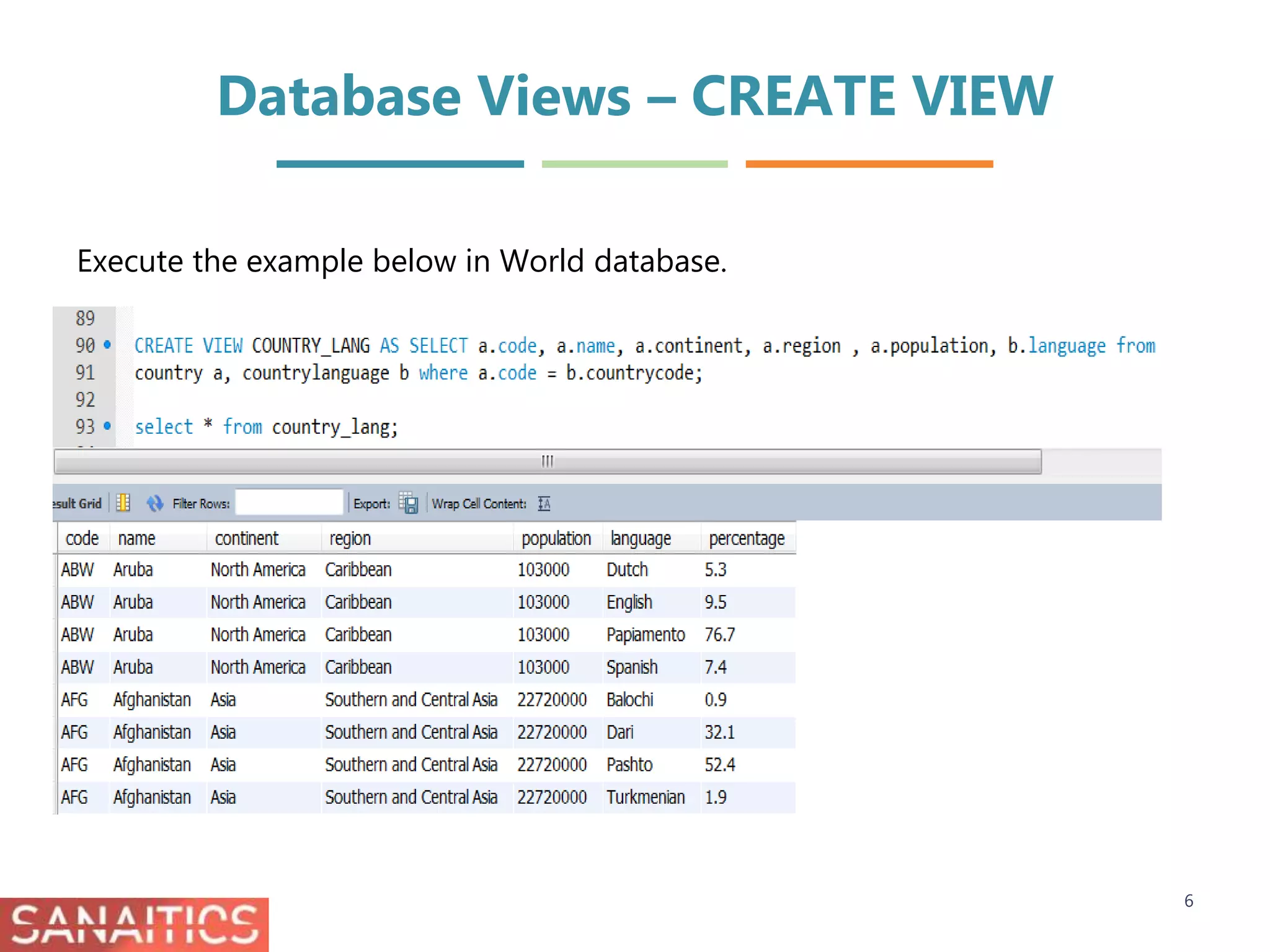
Task: Click the Export recordset icon
Action: point(409,503)
